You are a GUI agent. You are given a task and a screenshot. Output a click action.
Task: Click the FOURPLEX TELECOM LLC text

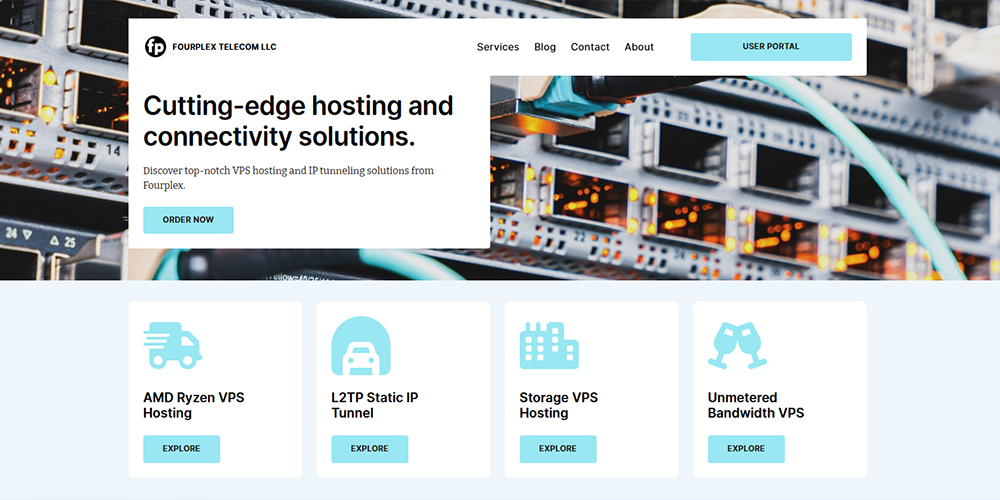(x=224, y=47)
